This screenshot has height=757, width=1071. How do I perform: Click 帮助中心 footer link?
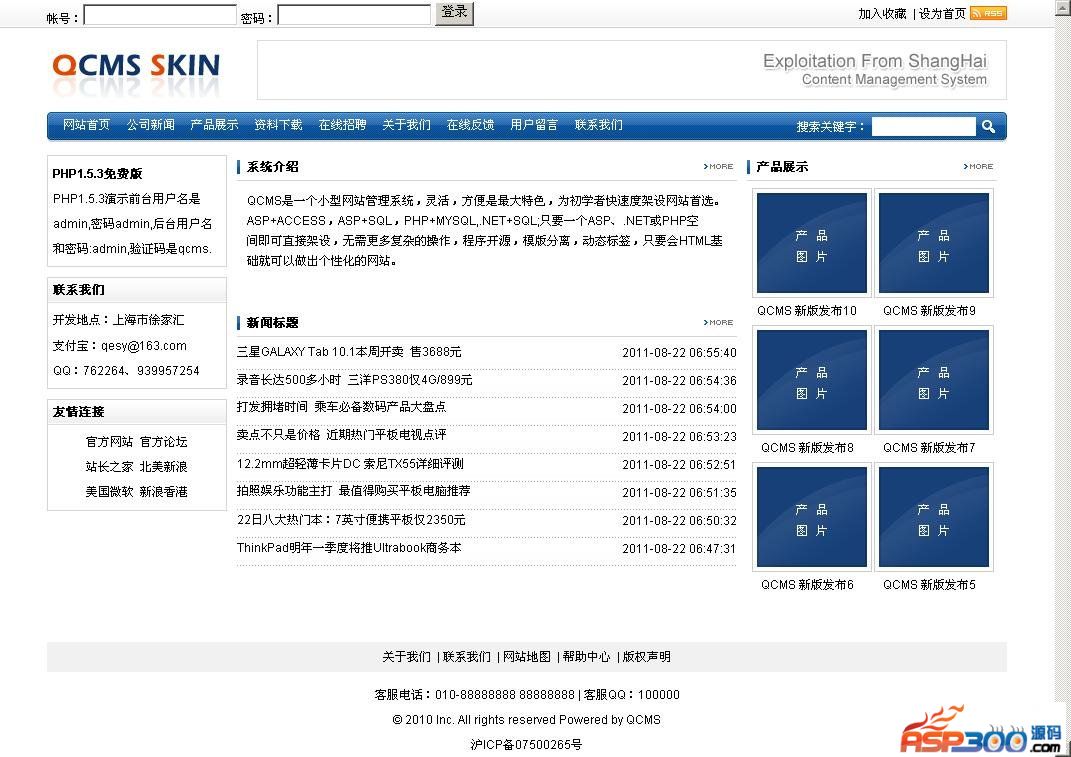586,657
